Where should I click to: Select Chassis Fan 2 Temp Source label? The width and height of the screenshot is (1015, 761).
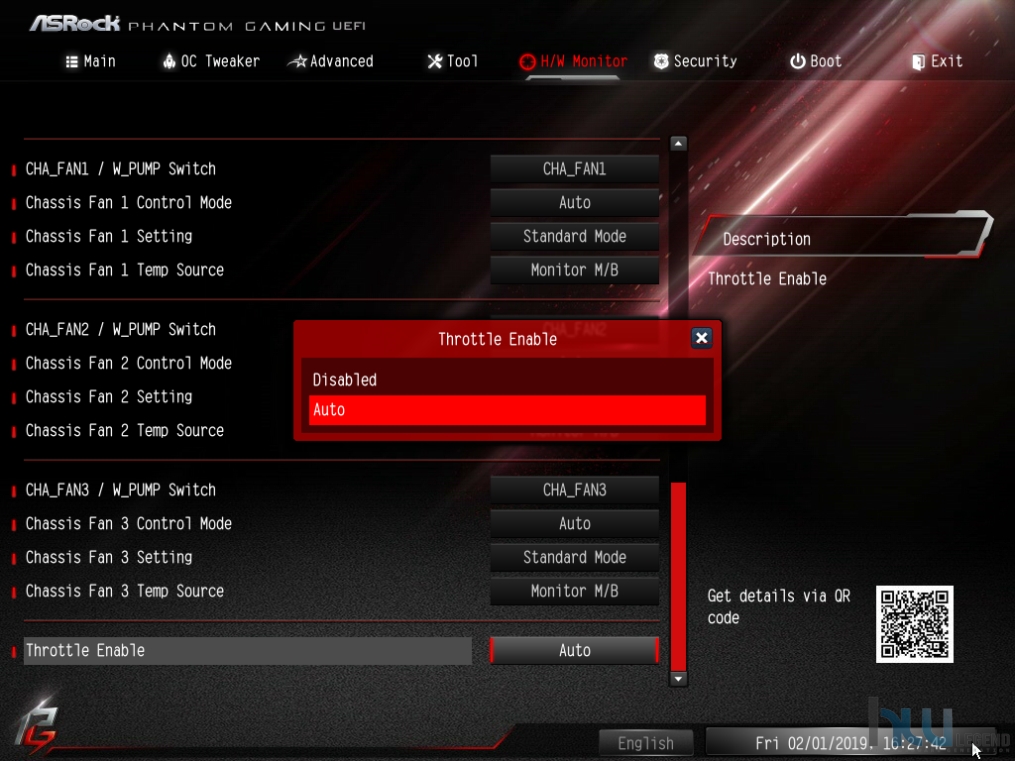(x=124, y=430)
